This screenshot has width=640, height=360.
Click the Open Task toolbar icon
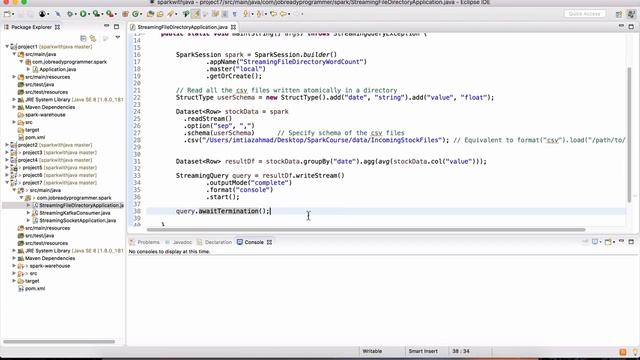(x=160, y=14)
